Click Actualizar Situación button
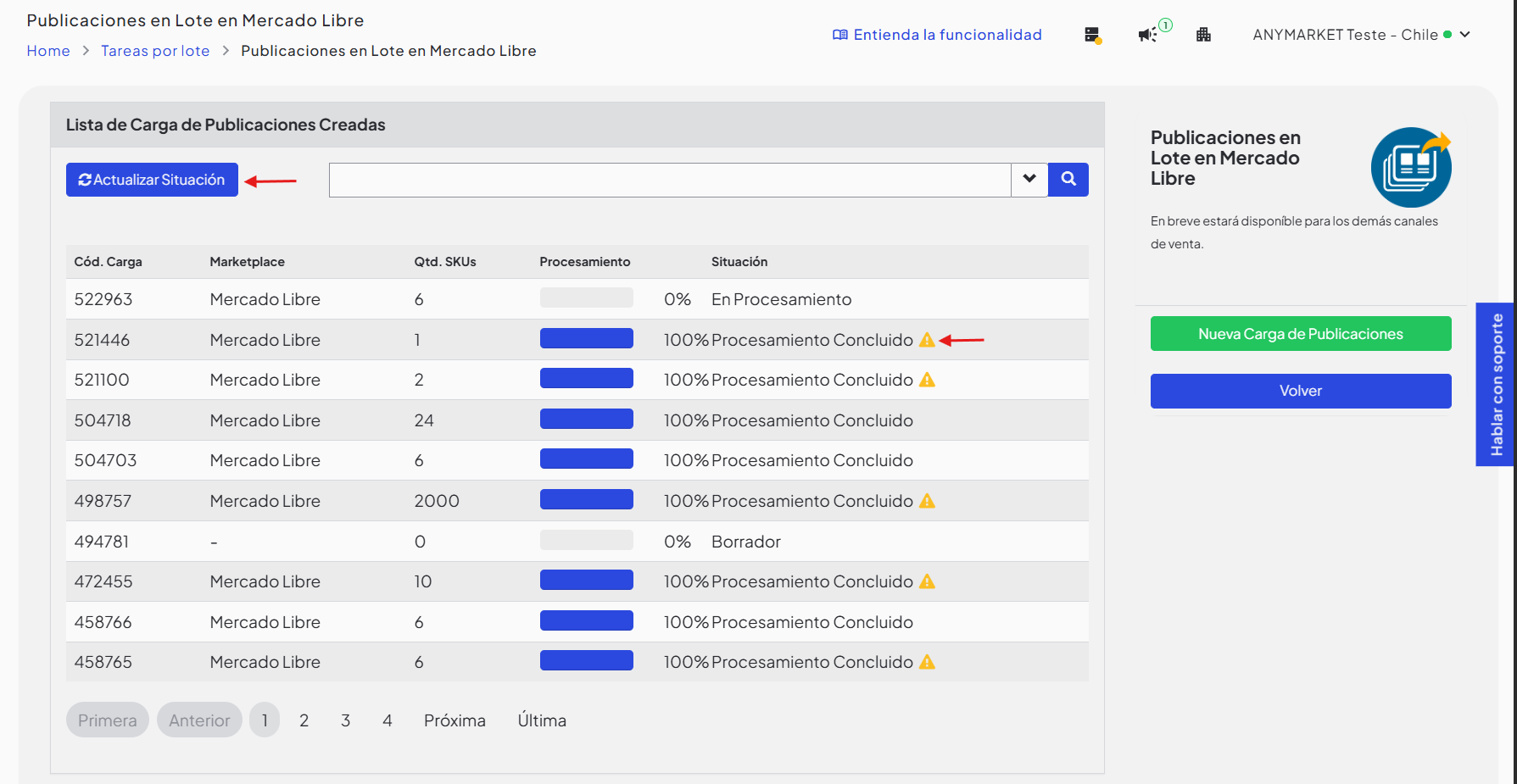 pyautogui.click(x=152, y=180)
